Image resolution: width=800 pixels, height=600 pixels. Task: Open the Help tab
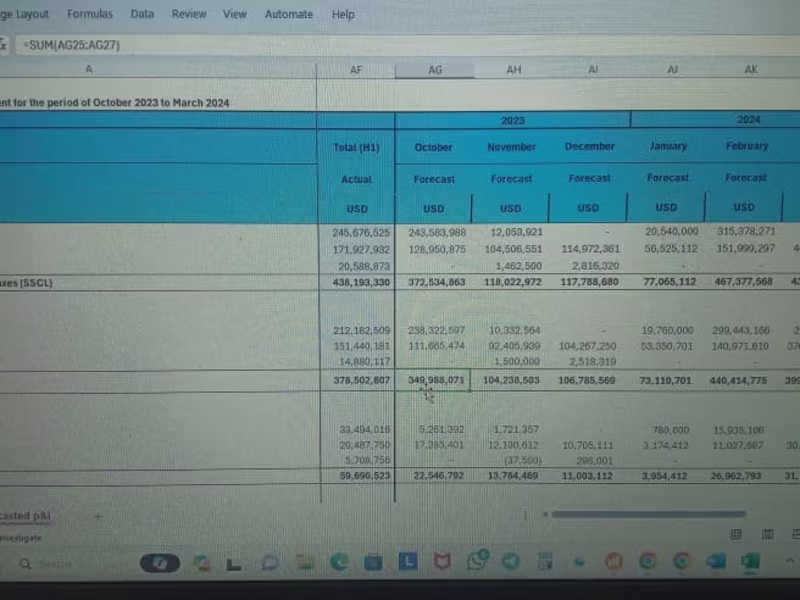point(343,14)
